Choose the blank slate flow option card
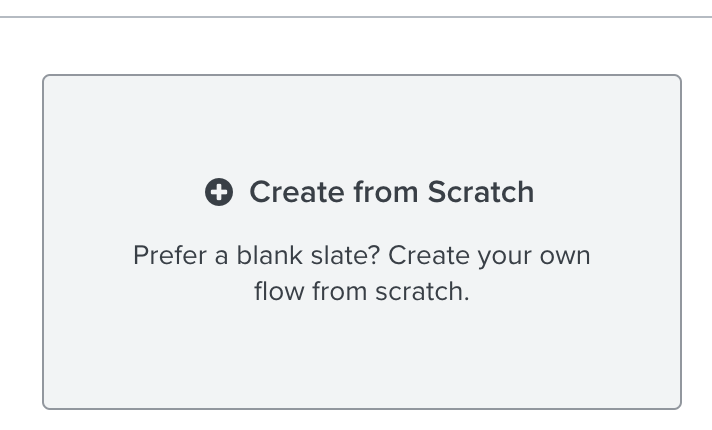This screenshot has height=430, width=712. (x=362, y=242)
